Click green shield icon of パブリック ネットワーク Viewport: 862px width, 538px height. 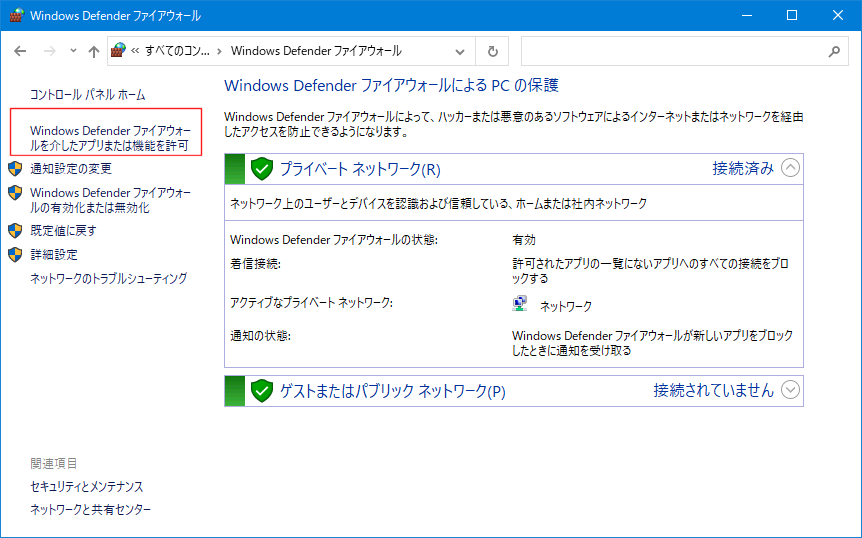262,391
